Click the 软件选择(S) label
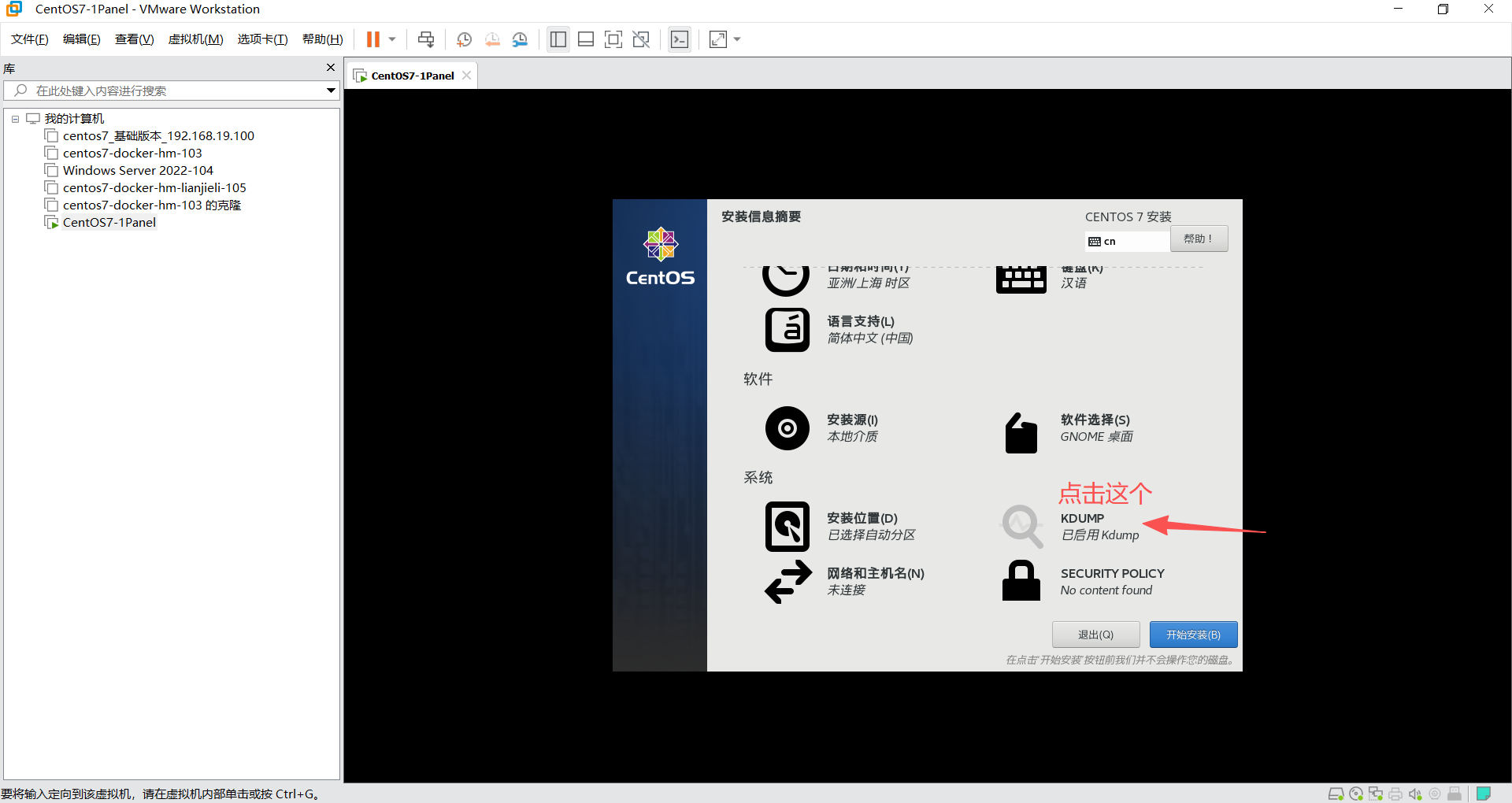1512x803 pixels. (1095, 420)
